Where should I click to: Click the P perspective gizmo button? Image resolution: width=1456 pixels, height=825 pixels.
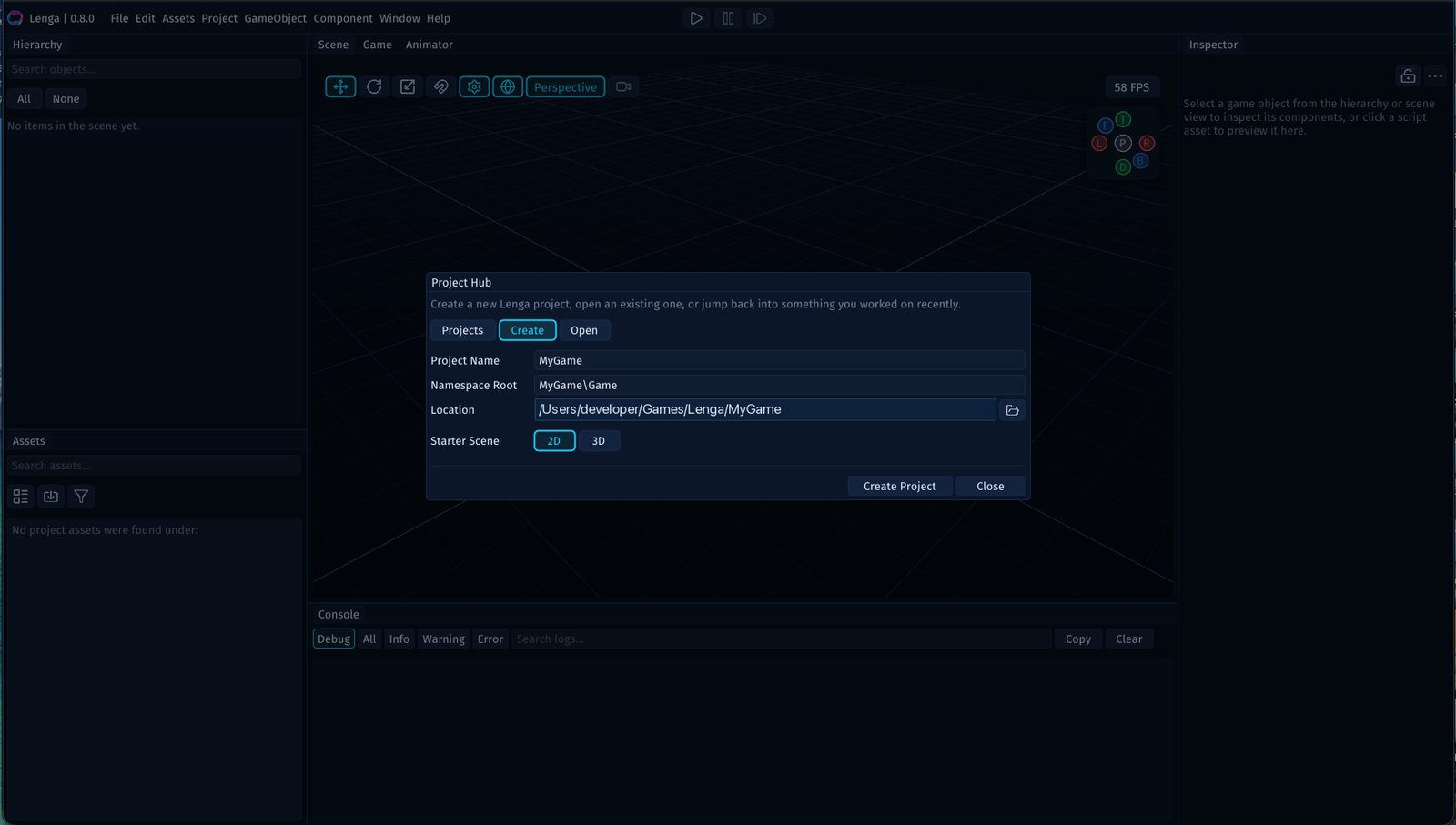coord(1123,143)
